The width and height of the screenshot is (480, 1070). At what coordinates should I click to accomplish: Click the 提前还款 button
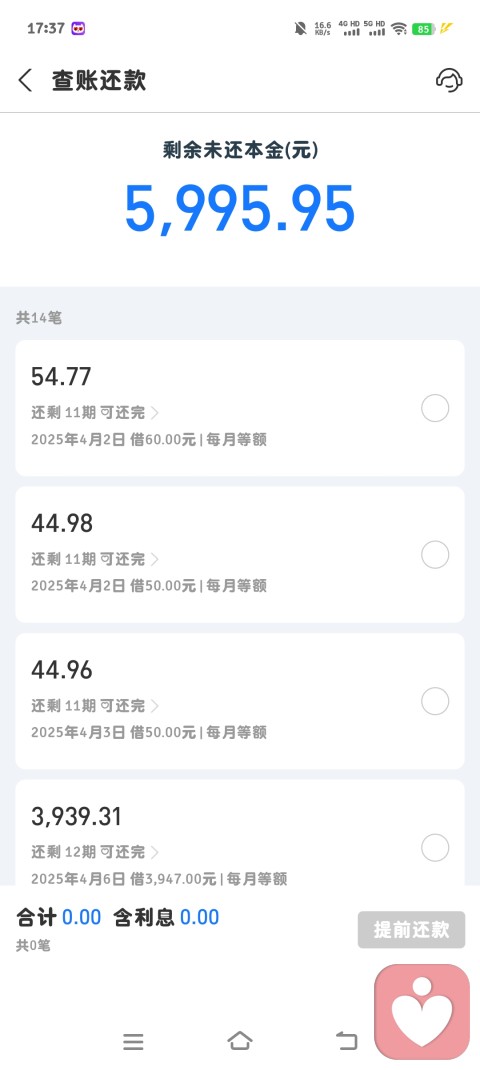click(411, 929)
